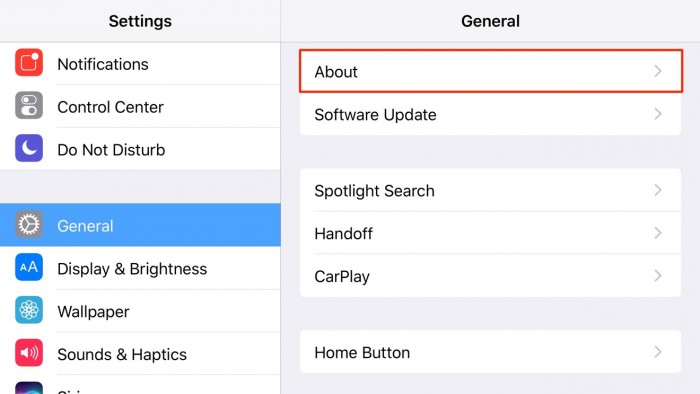
Task: Open the Software Update row
Action: [x=490, y=114]
